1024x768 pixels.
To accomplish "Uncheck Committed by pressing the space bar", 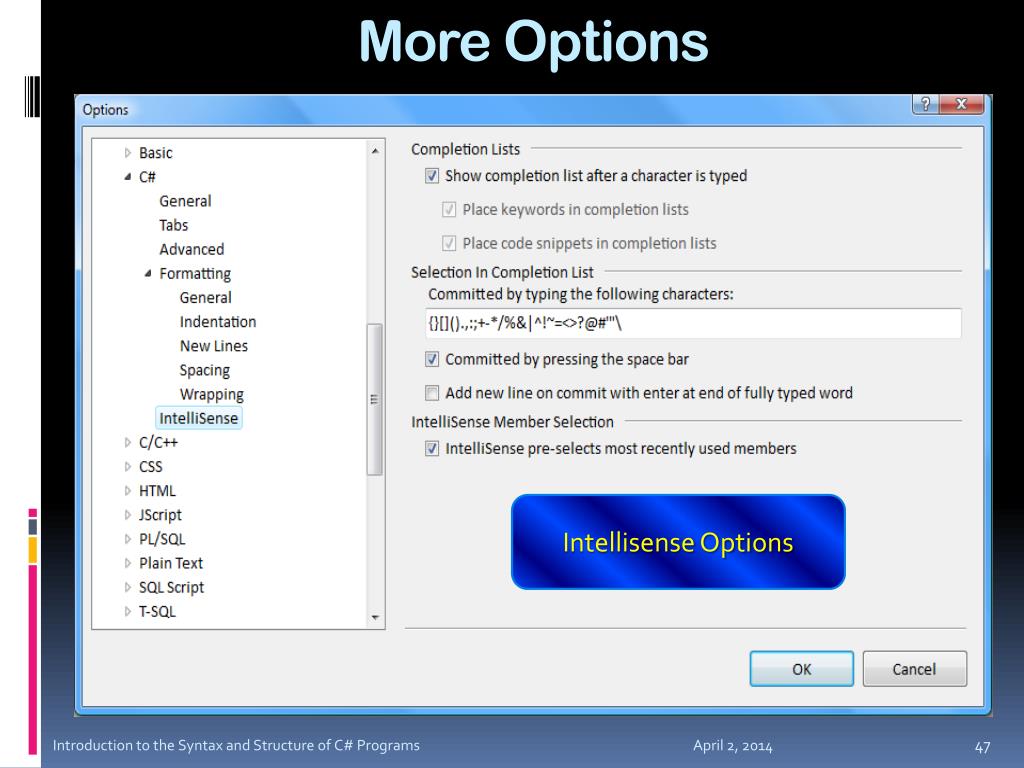I will point(432,359).
